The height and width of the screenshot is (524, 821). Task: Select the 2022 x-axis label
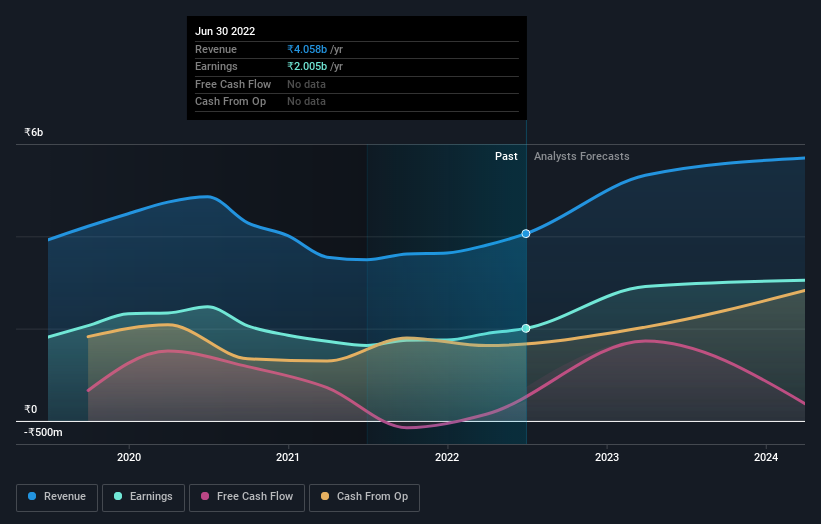[x=447, y=457]
